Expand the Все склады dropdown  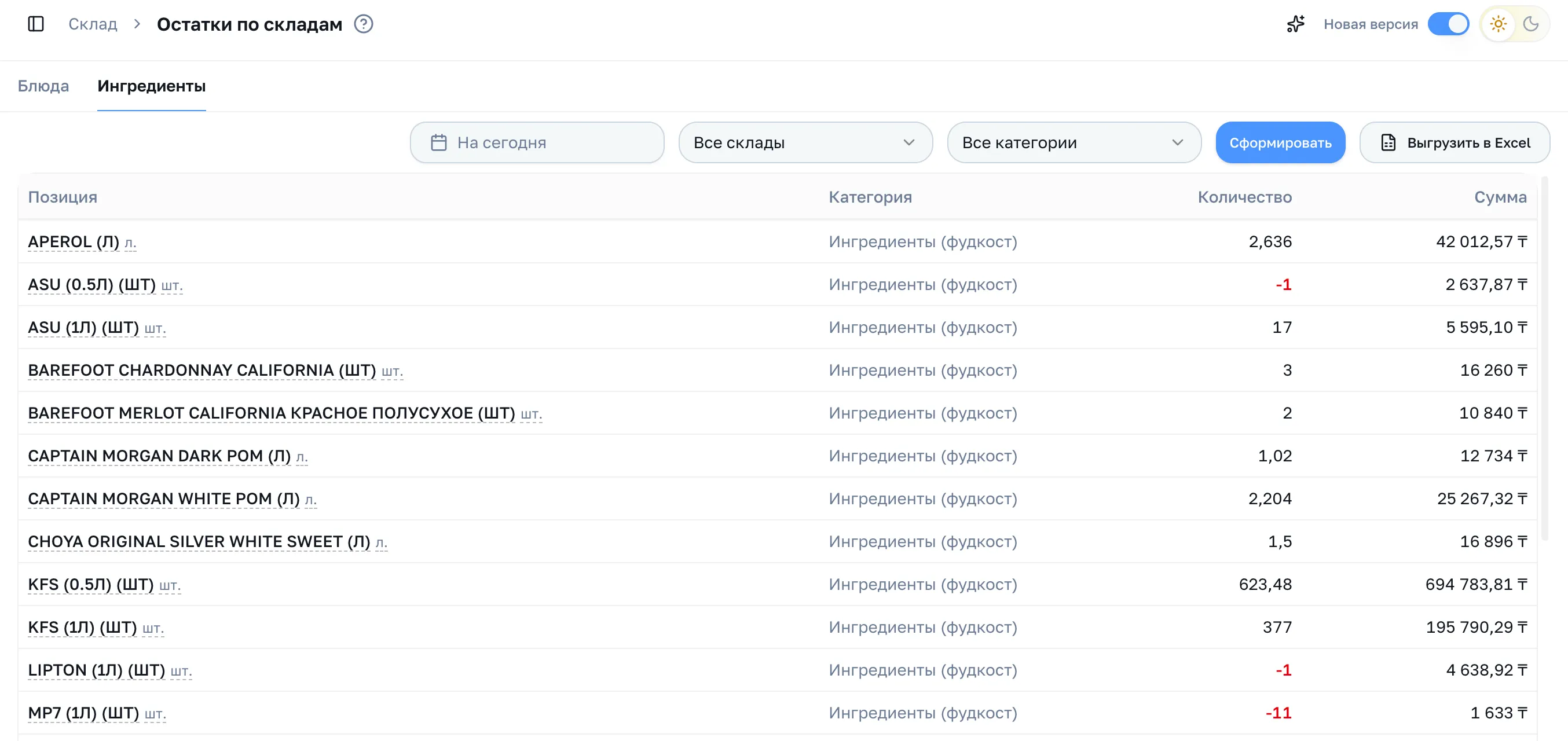805,142
